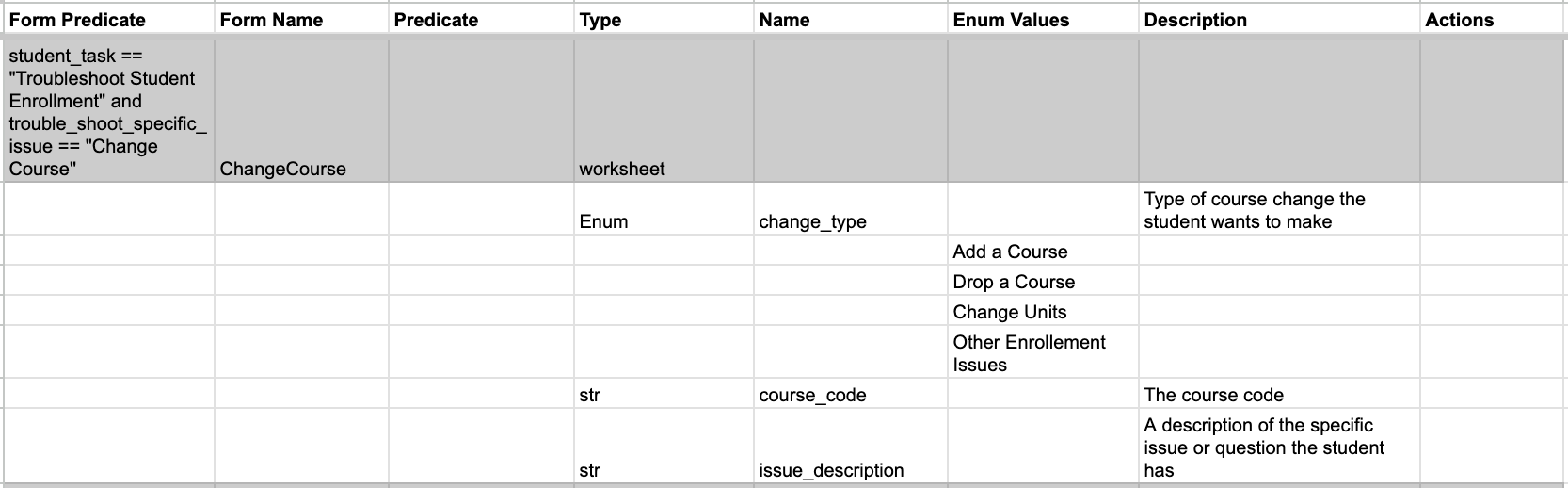Click the ChangeCourse form name cell
The image size is (1568, 488).
(282, 169)
